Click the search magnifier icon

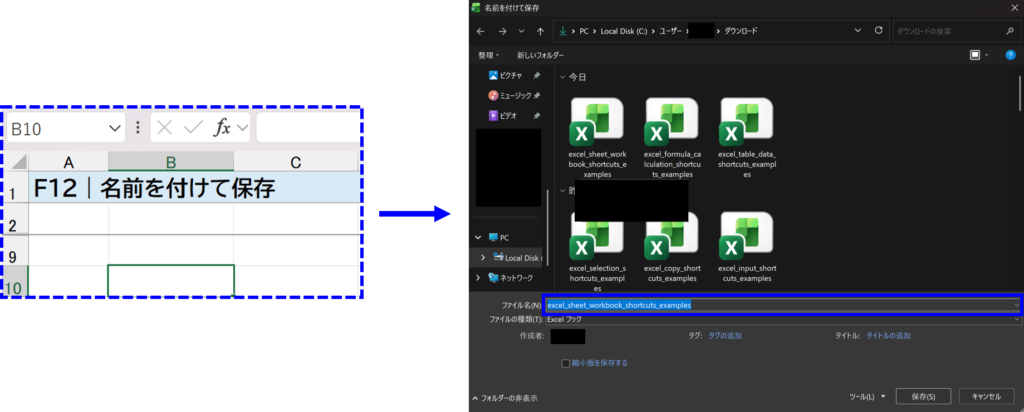click(1010, 31)
